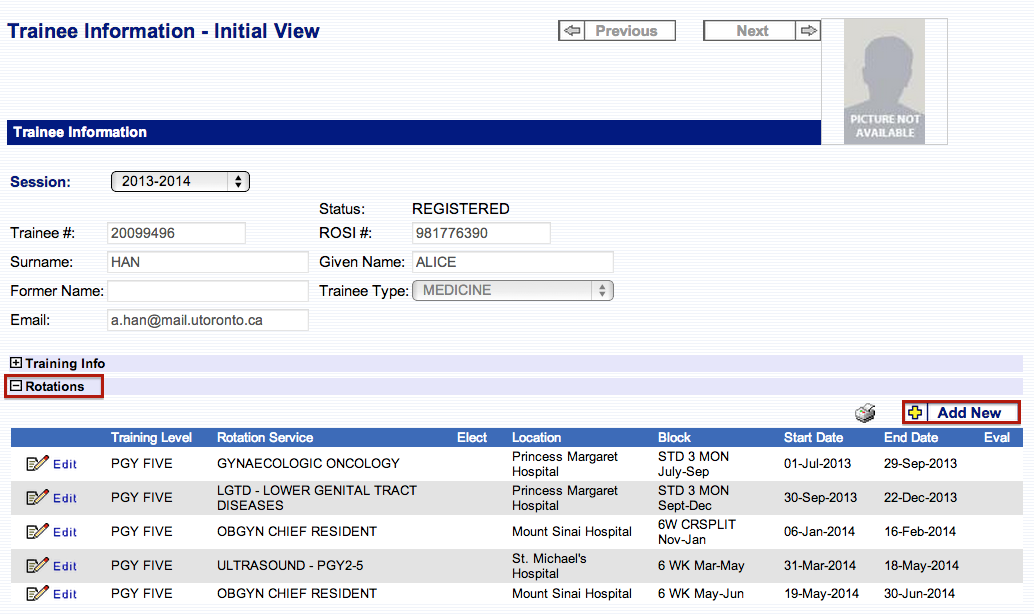Click the empty Former Name field
This screenshot has height=616, width=1034.
[208, 291]
